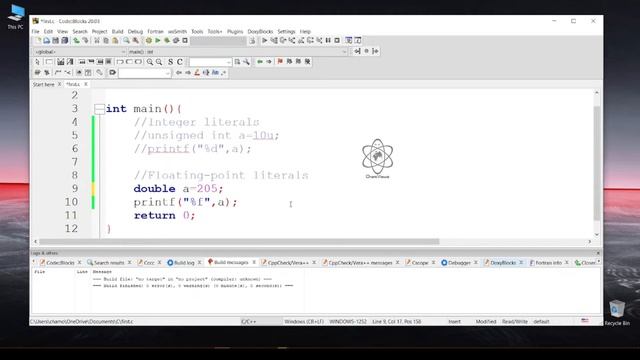The image size is (640, 360).
Task: Collapse the main function fold marker
Action: pyautogui.click(x=99, y=109)
